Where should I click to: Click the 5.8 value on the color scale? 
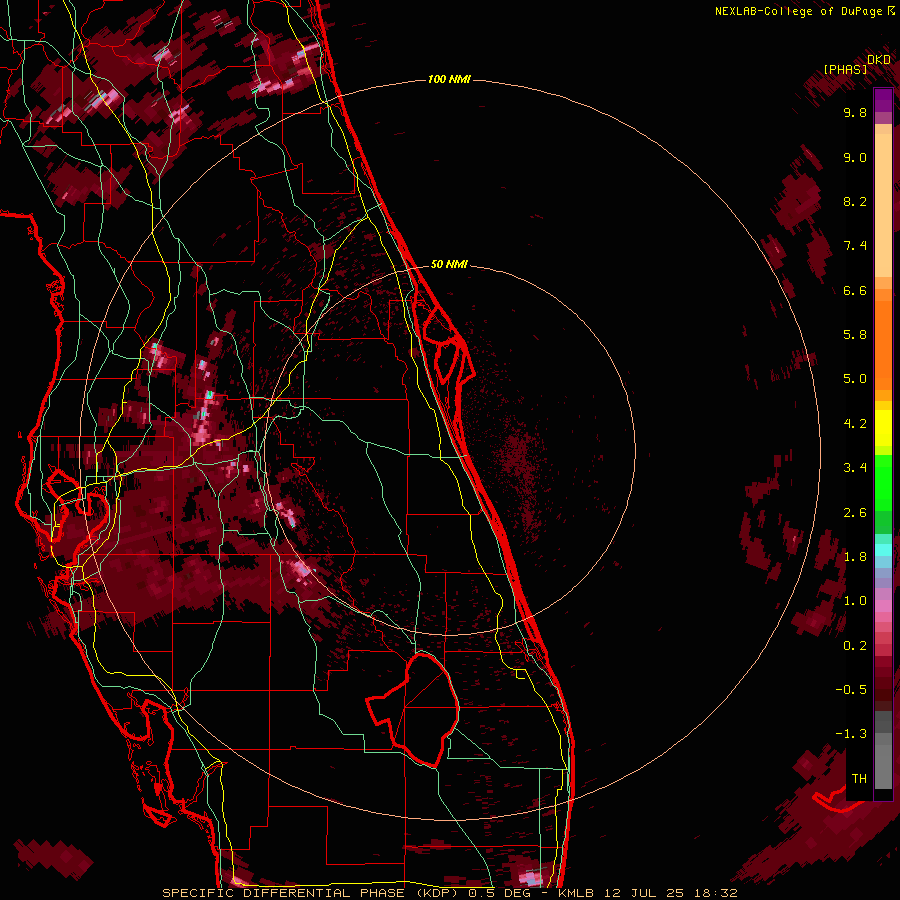click(x=855, y=335)
